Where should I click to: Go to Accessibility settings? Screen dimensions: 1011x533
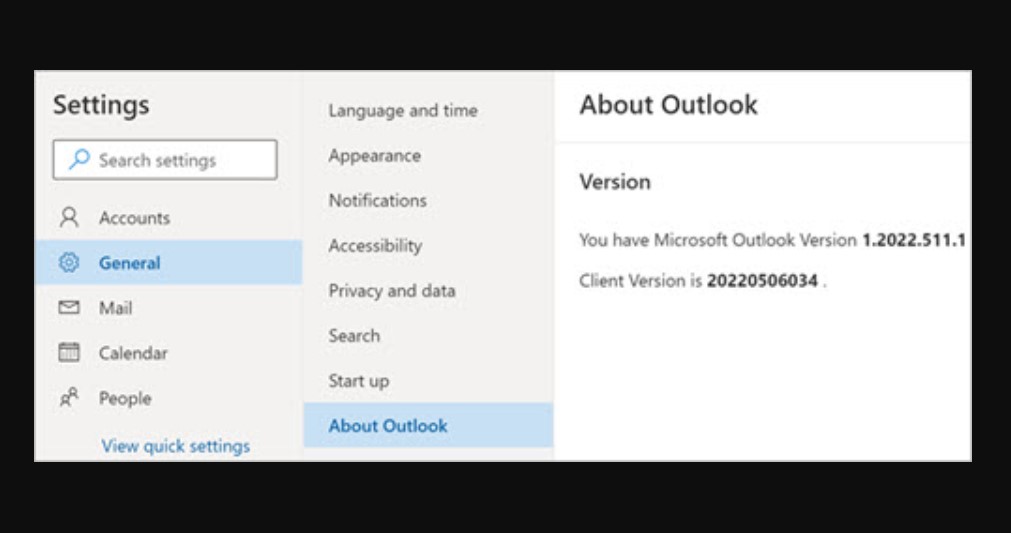(375, 246)
